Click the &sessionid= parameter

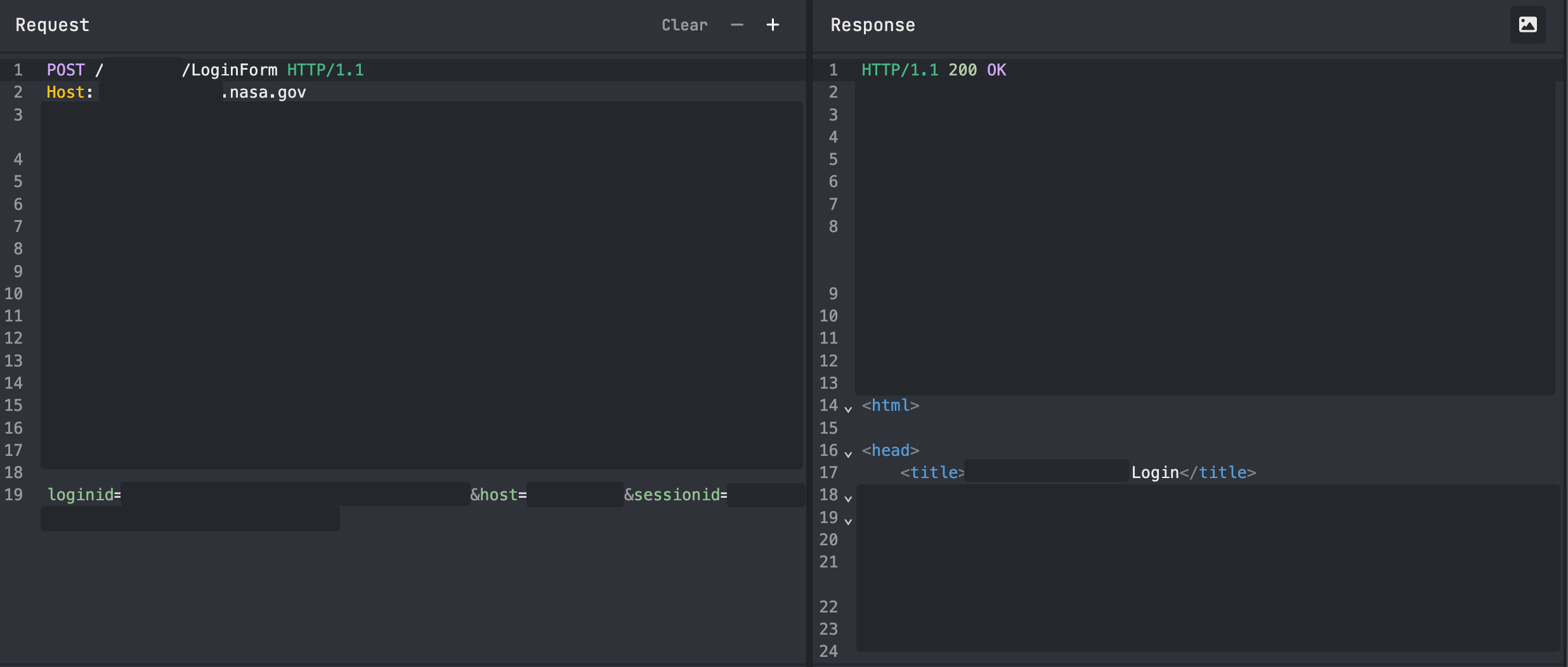676,495
